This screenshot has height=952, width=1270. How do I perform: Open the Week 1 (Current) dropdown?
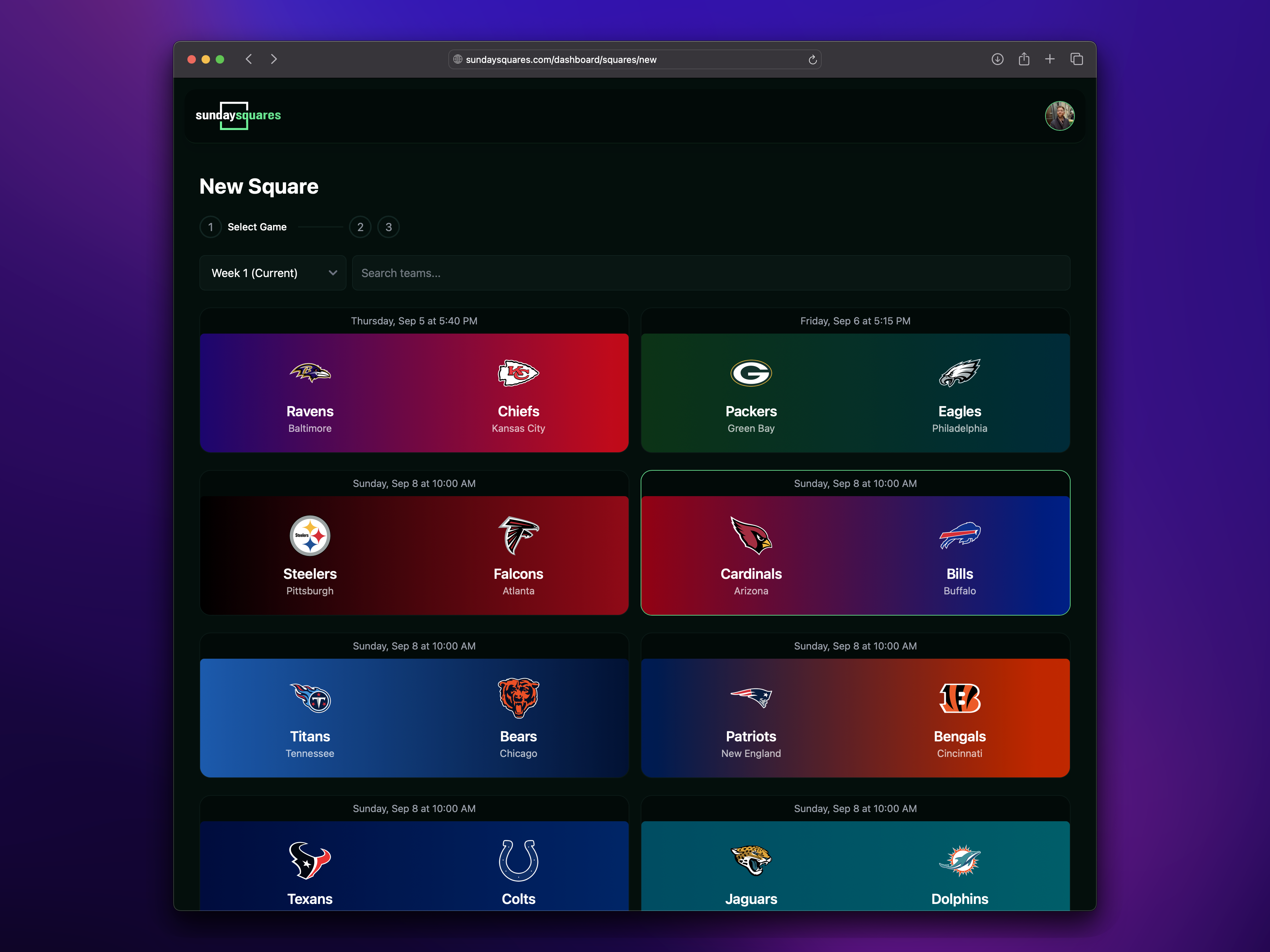pyautogui.click(x=273, y=273)
